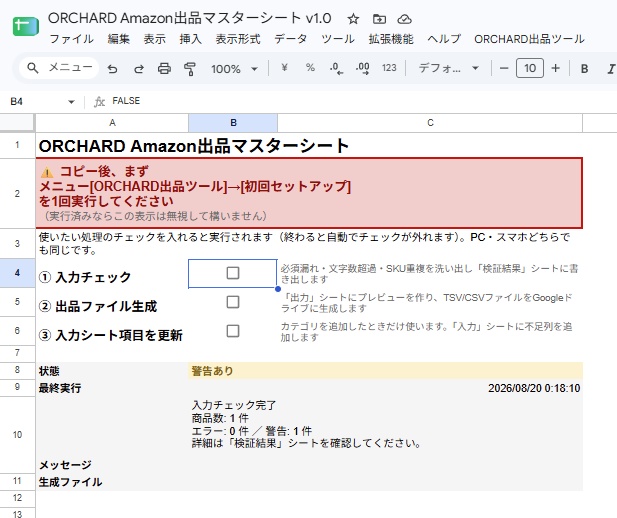This screenshot has width=617, height=518.
Task: Click the font size 10 field
Action: 530,68
